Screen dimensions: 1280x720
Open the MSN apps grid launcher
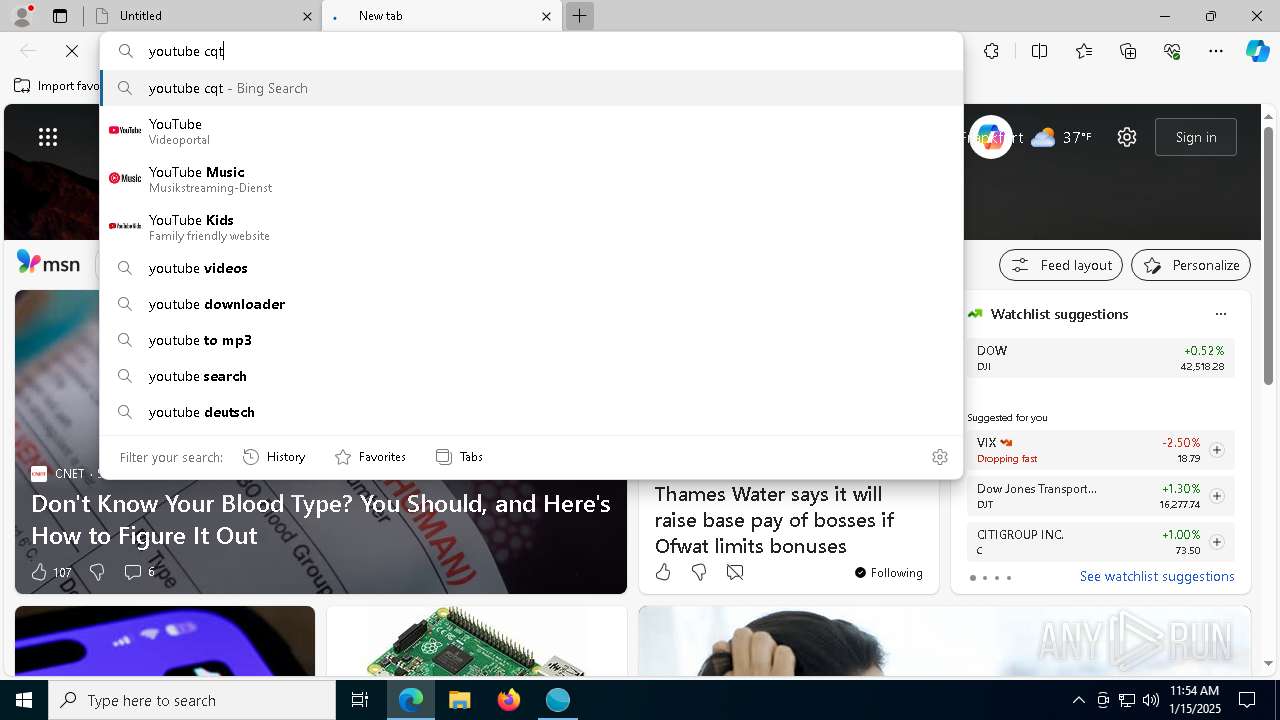(x=48, y=137)
